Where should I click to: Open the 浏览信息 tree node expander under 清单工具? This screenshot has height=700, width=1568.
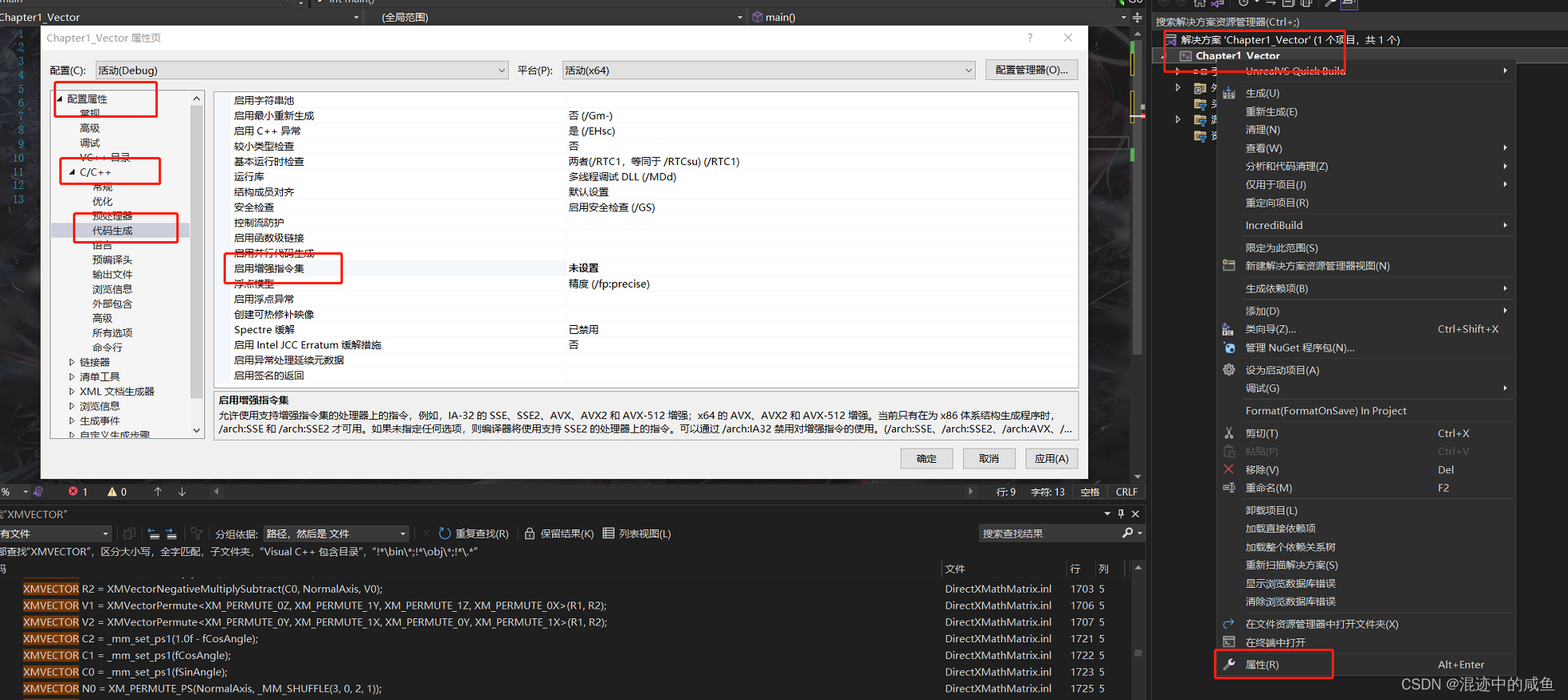click(72, 406)
